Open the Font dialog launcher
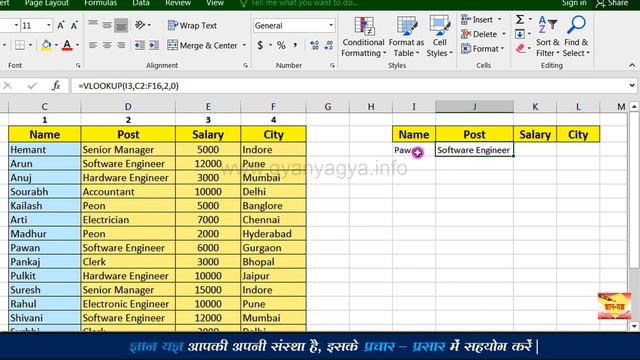The width and height of the screenshot is (640, 360). point(78,65)
